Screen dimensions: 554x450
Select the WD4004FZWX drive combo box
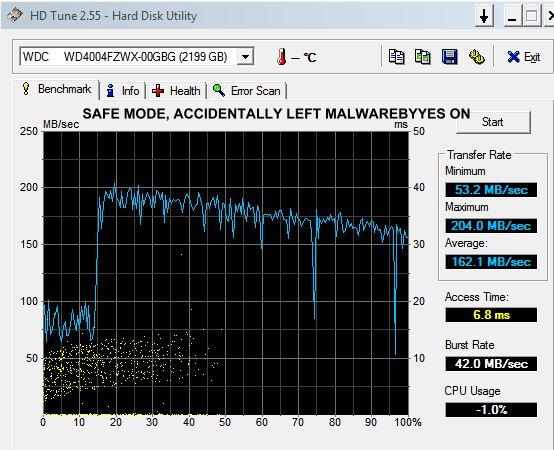(x=137, y=57)
